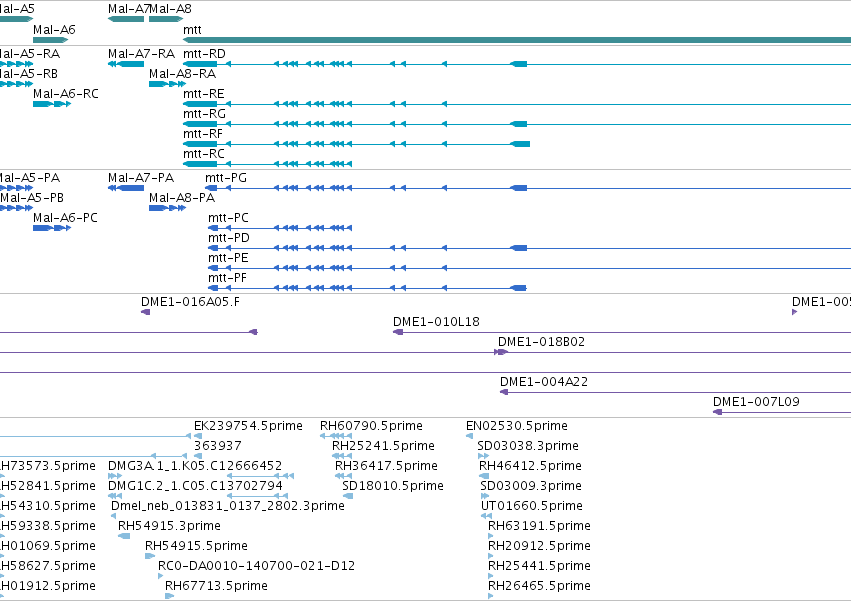Select the RH20912.5prime EST label
Screen dimensions: 851x601
click(x=539, y=546)
